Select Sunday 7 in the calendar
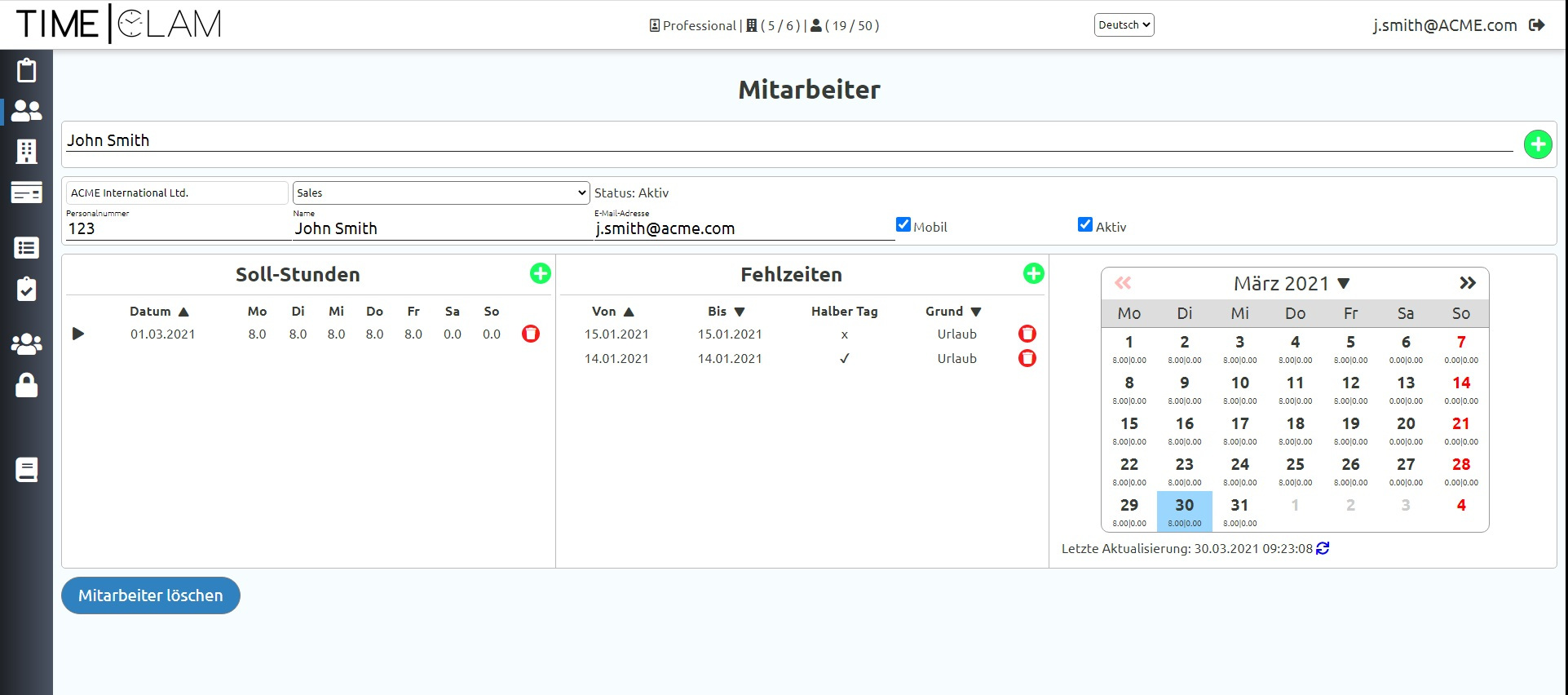The width and height of the screenshot is (1568, 695). (1461, 348)
